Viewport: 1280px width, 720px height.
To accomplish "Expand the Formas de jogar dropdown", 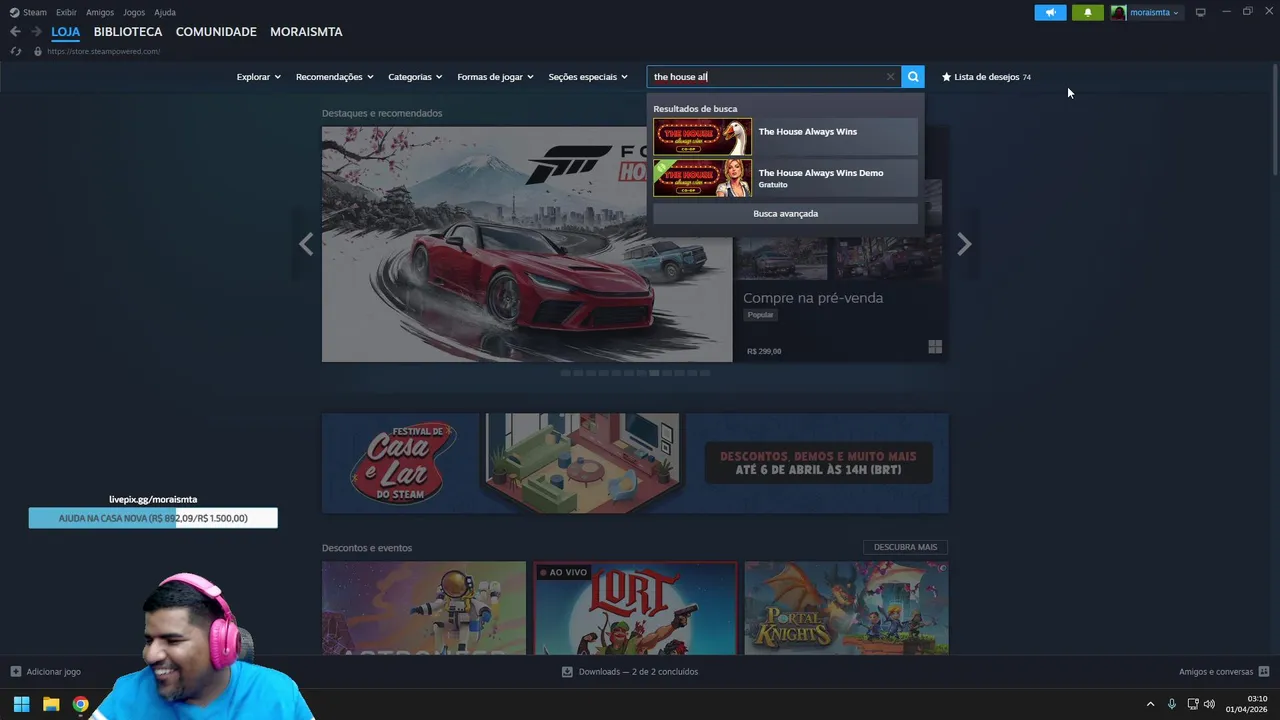I will pyautogui.click(x=495, y=77).
